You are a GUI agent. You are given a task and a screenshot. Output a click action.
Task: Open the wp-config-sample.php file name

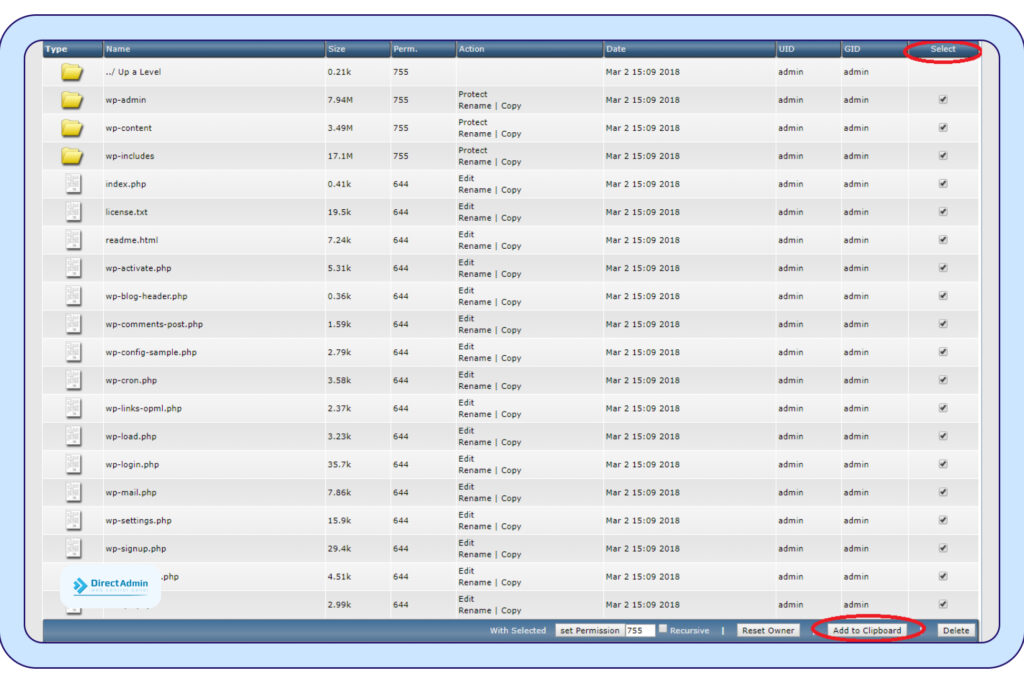click(x=151, y=353)
